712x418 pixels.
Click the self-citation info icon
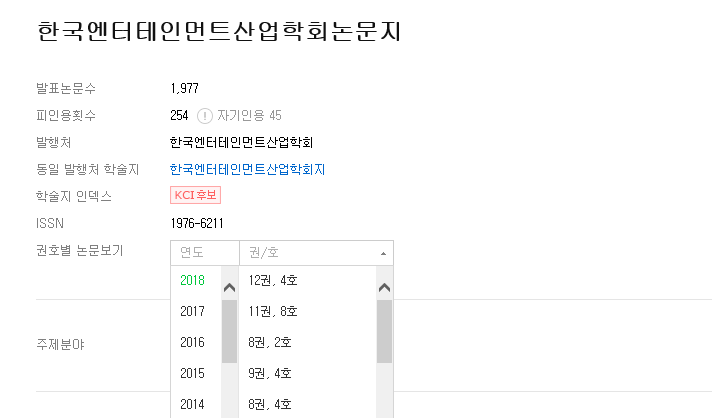205,115
